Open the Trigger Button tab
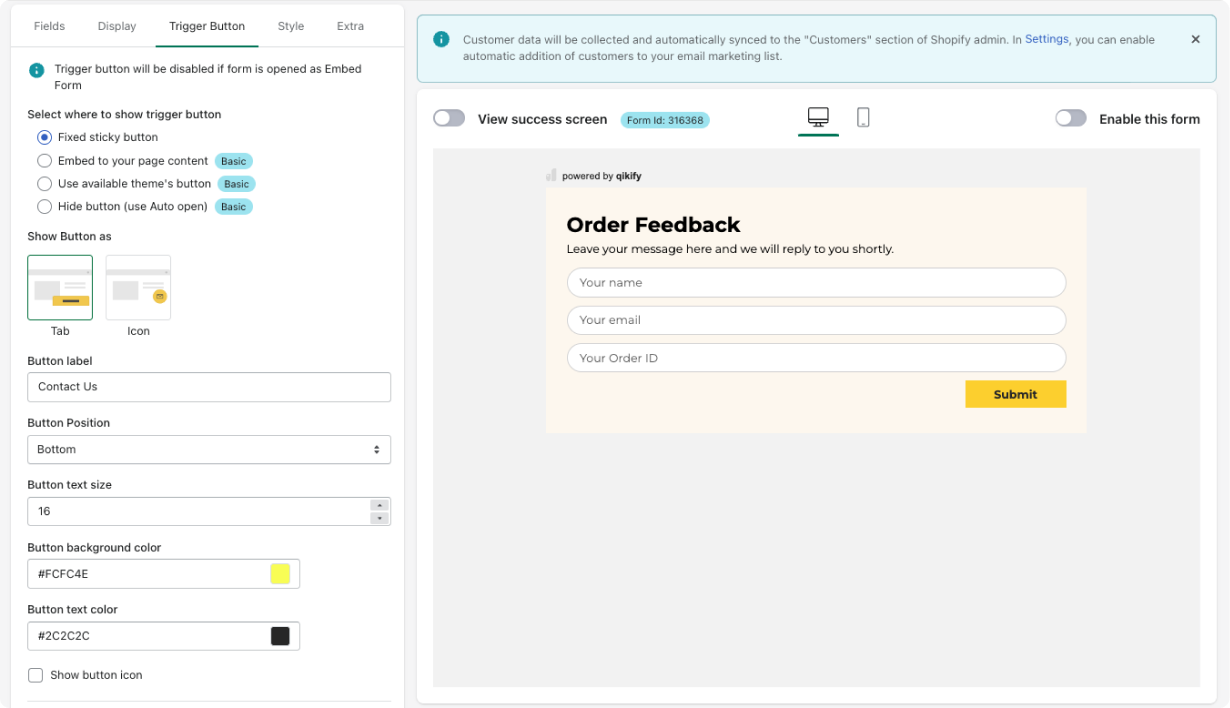Image resolution: width=1230 pixels, height=708 pixels. [x=207, y=26]
